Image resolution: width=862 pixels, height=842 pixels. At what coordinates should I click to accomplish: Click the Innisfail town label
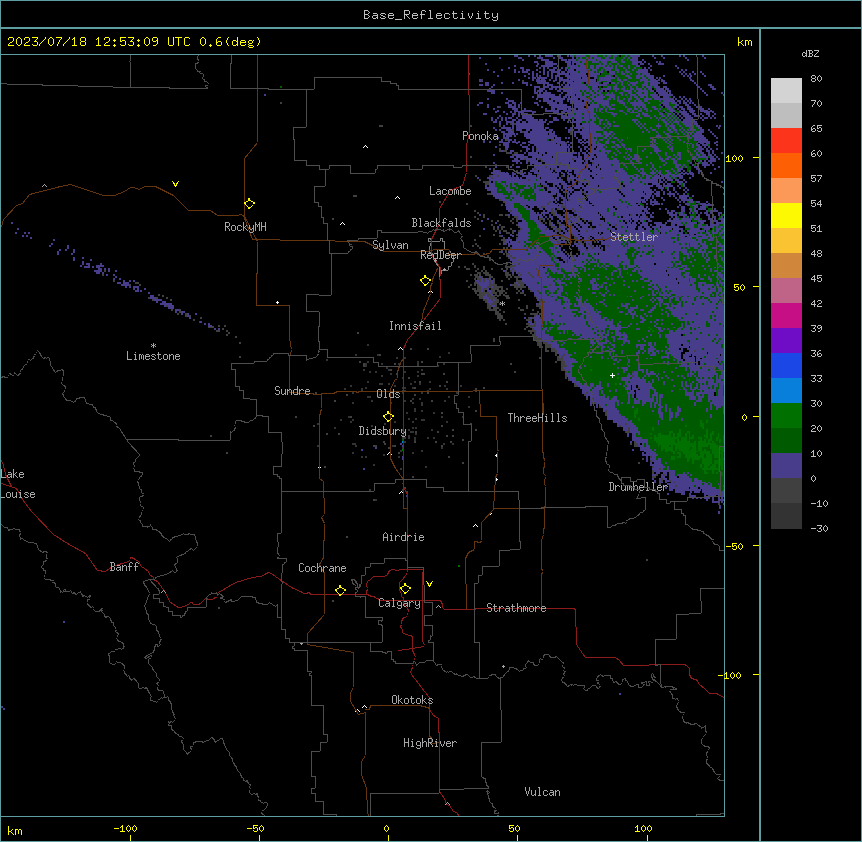[x=415, y=326]
